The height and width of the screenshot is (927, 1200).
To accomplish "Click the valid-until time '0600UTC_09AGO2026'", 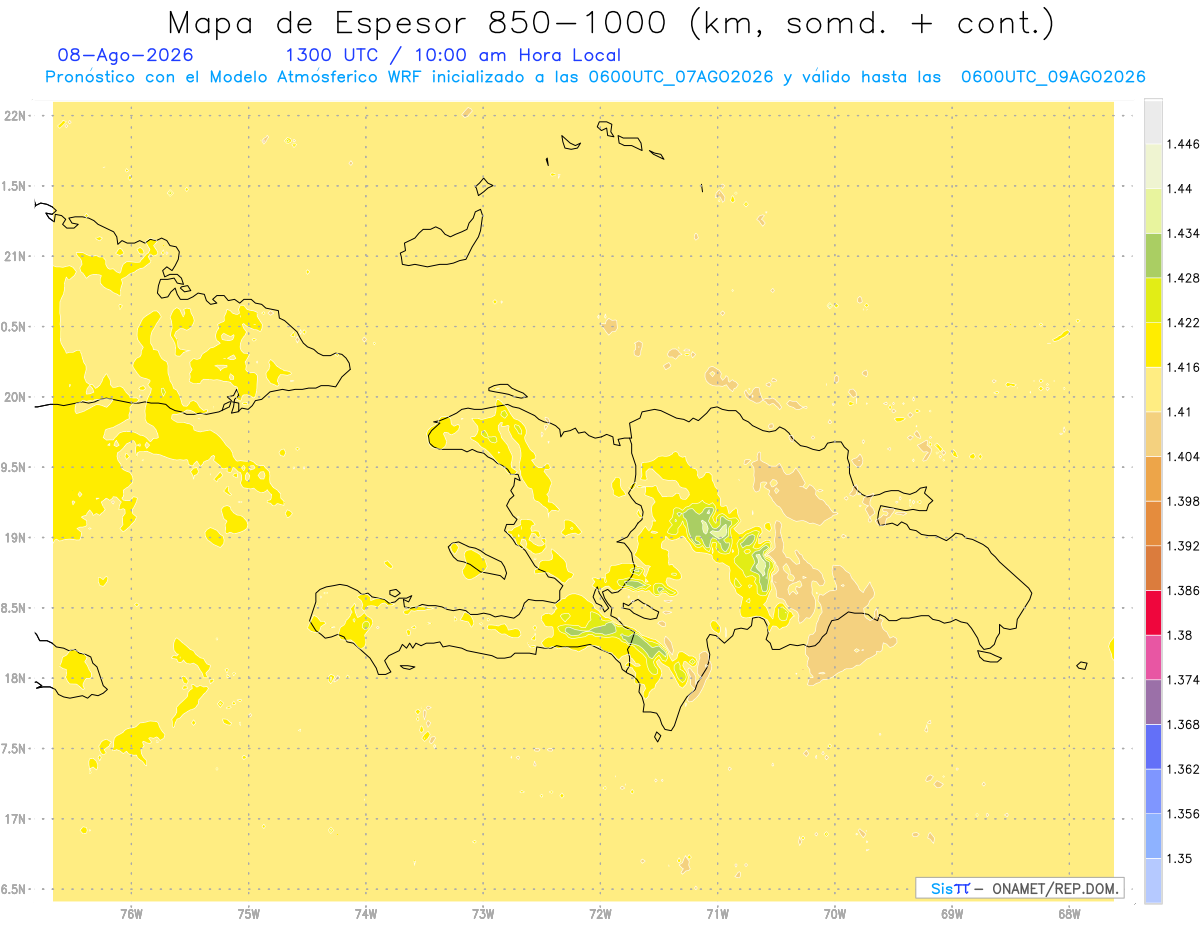I will tap(1053, 77).
